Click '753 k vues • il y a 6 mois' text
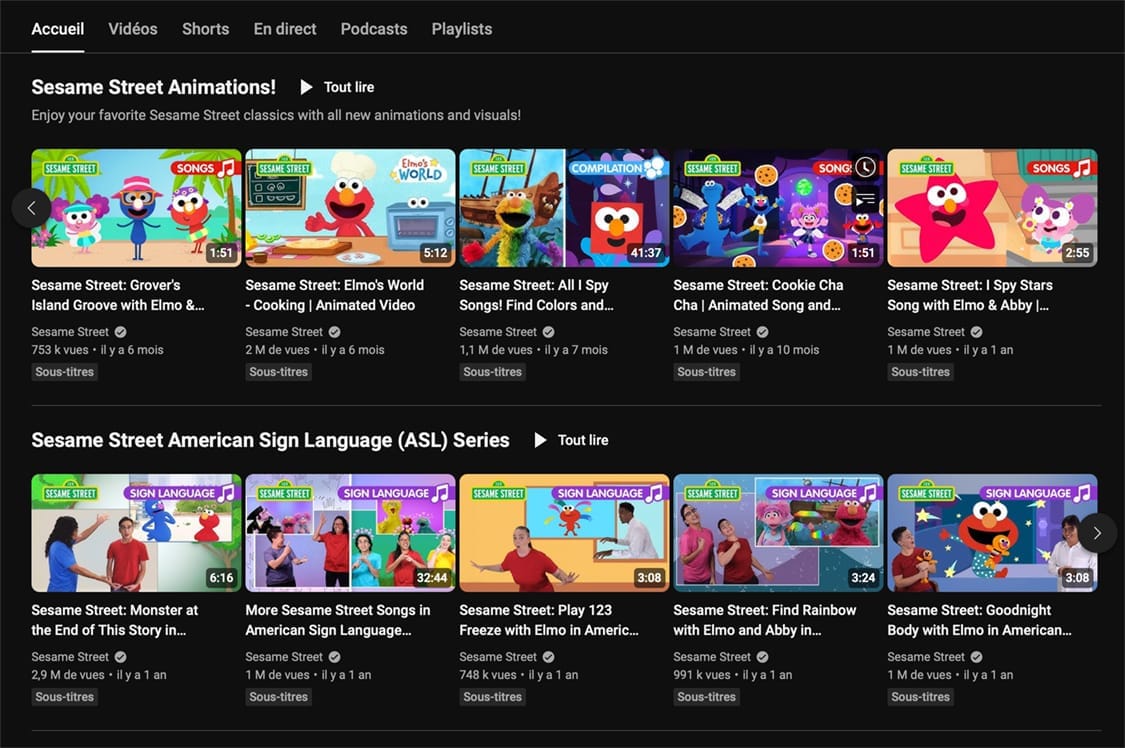1125x748 pixels. tap(98, 350)
